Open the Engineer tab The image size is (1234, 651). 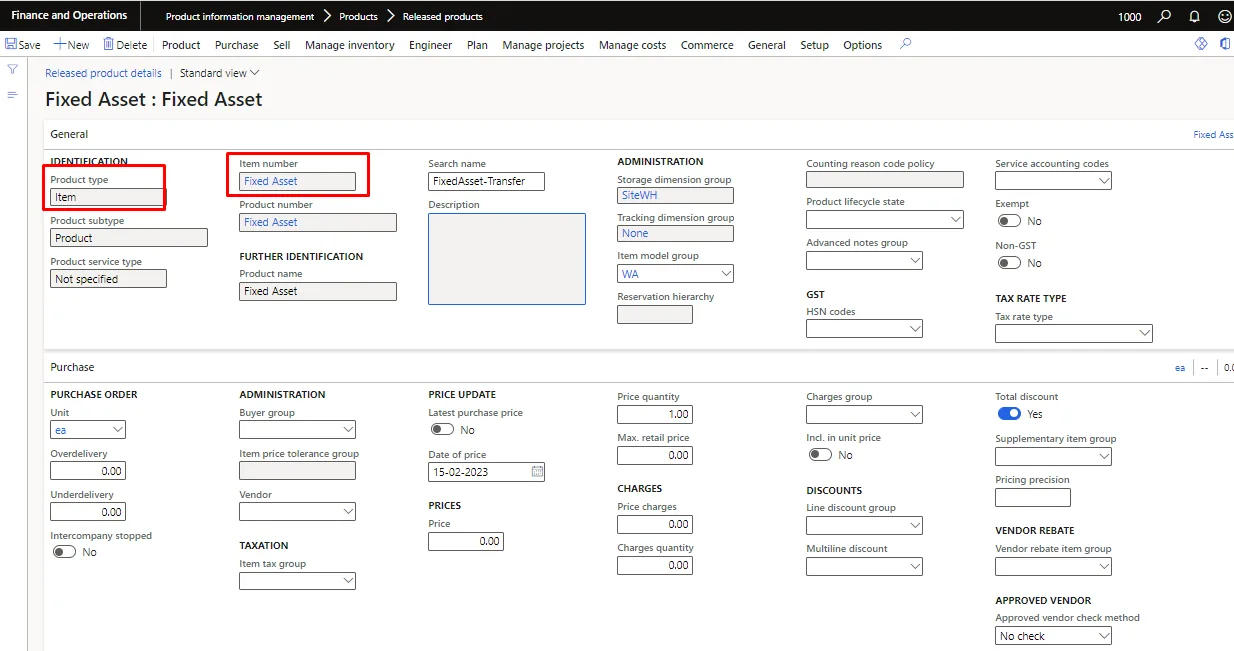[431, 45]
